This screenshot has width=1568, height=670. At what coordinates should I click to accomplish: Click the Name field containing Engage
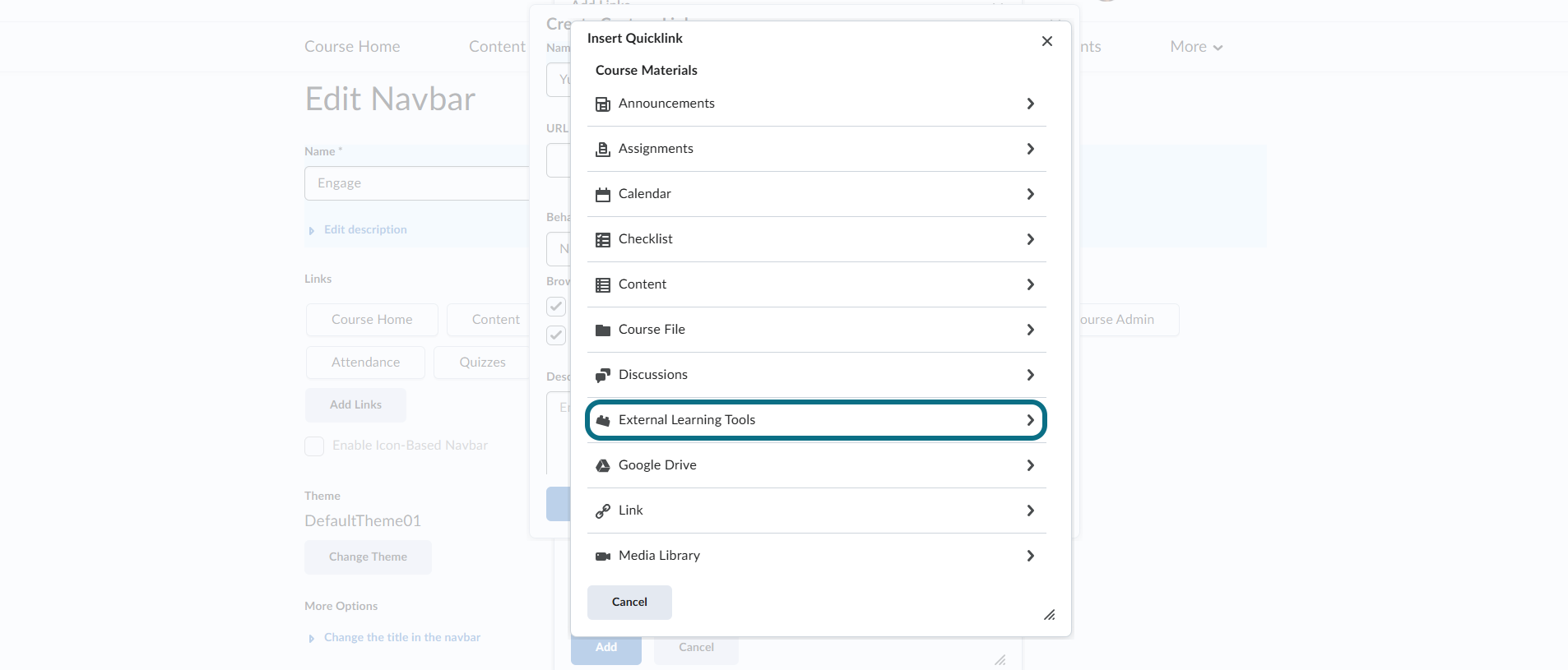(x=417, y=183)
